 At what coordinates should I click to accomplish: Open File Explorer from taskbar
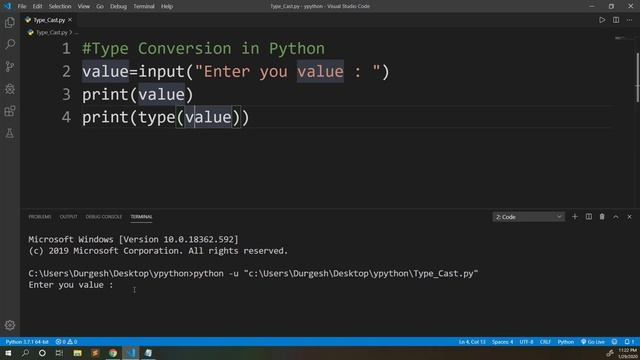[x=78, y=353]
